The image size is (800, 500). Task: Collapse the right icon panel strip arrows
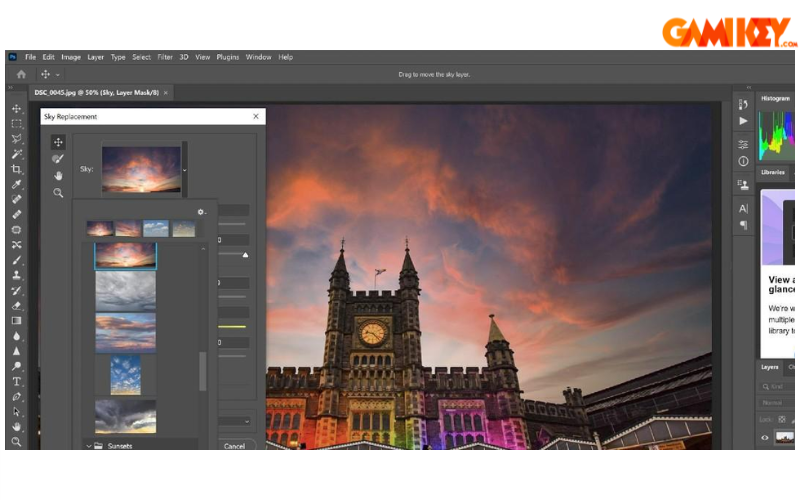click(x=748, y=87)
